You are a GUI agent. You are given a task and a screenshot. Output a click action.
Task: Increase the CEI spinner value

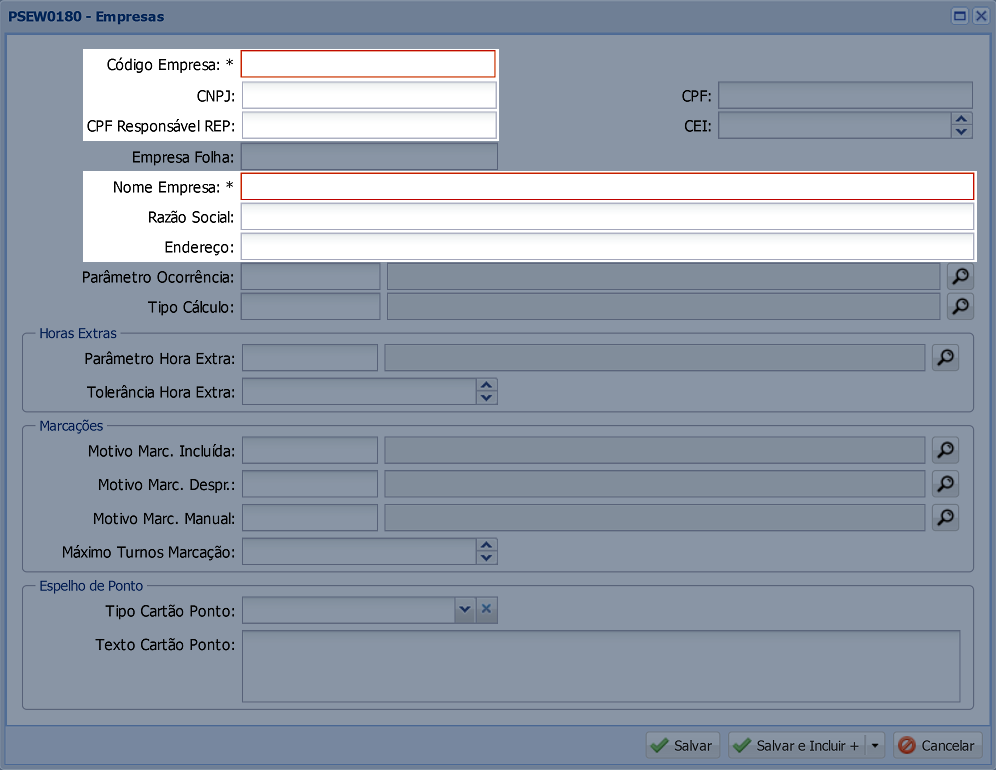(962, 119)
